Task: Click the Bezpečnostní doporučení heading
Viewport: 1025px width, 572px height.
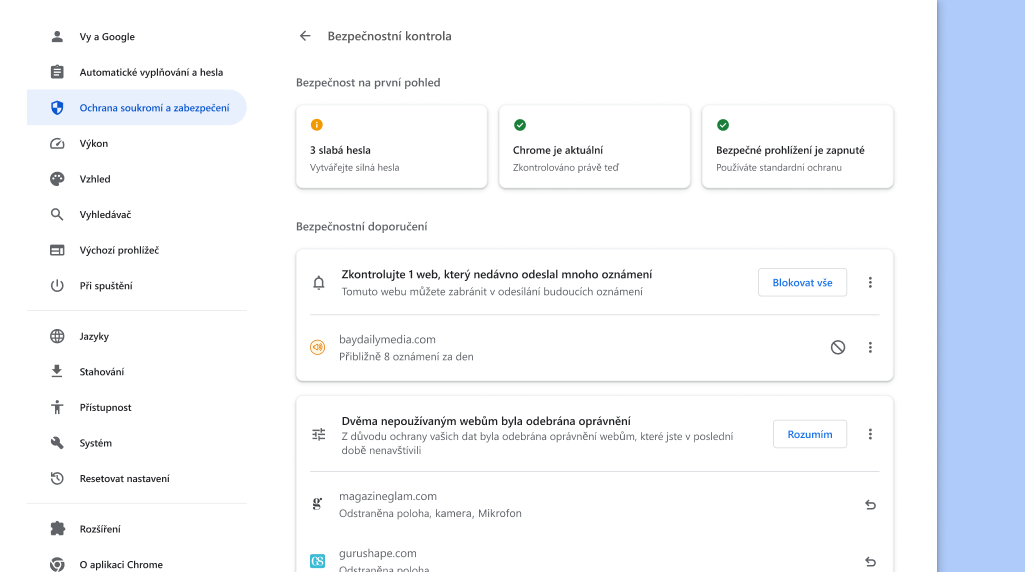Action: (361, 226)
